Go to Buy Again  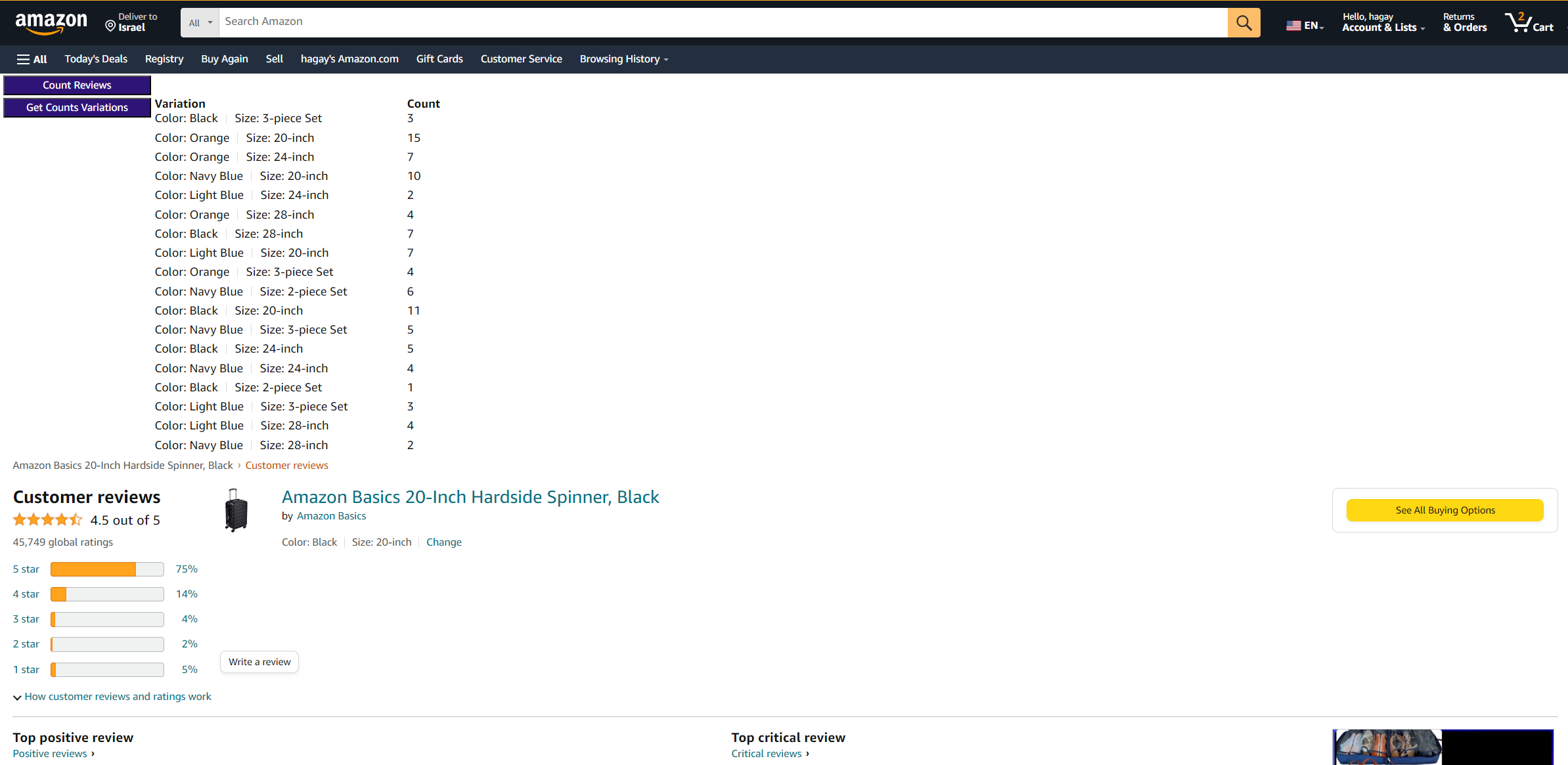pos(225,59)
